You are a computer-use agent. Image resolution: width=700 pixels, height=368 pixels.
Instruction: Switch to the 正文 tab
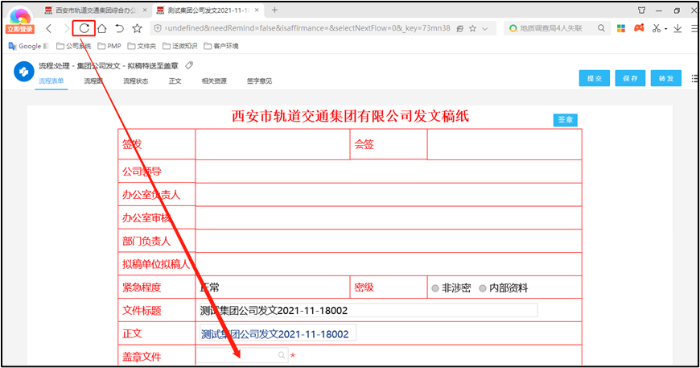pos(175,81)
